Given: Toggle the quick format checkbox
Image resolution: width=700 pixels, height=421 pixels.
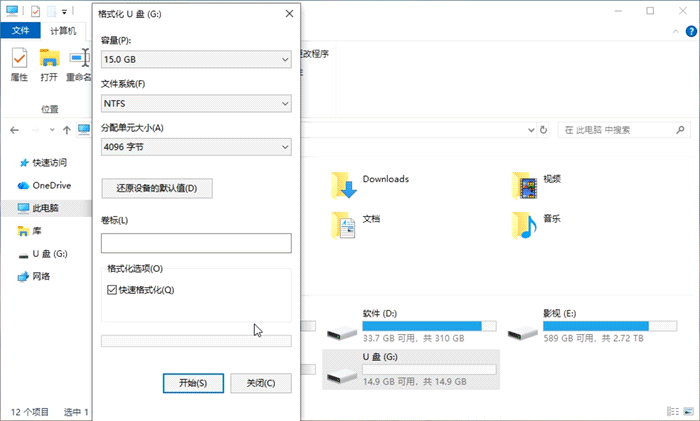Looking at the screenshot, I should 112,290.
